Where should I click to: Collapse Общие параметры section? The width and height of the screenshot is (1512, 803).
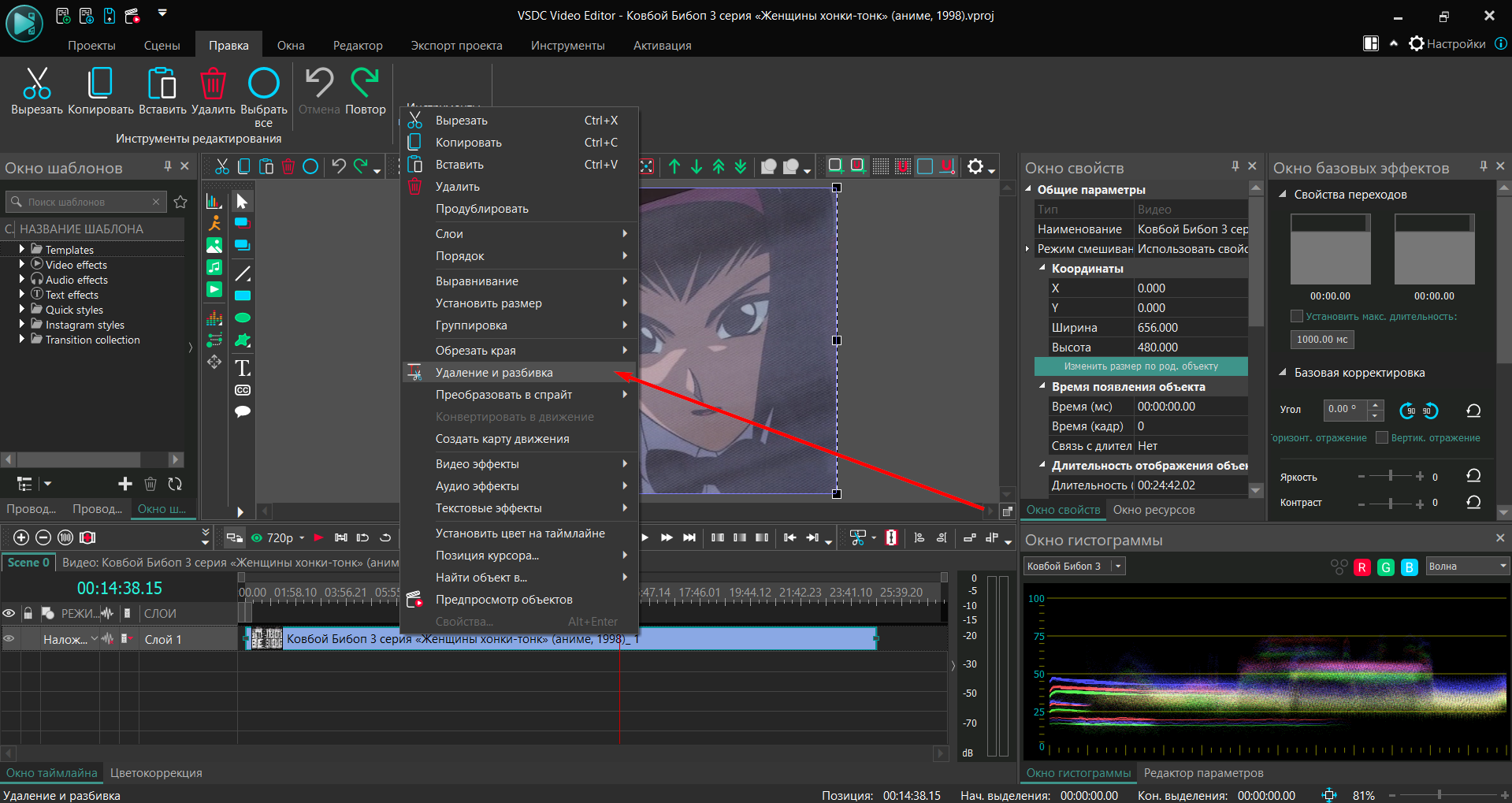(x=1028, y=189)
